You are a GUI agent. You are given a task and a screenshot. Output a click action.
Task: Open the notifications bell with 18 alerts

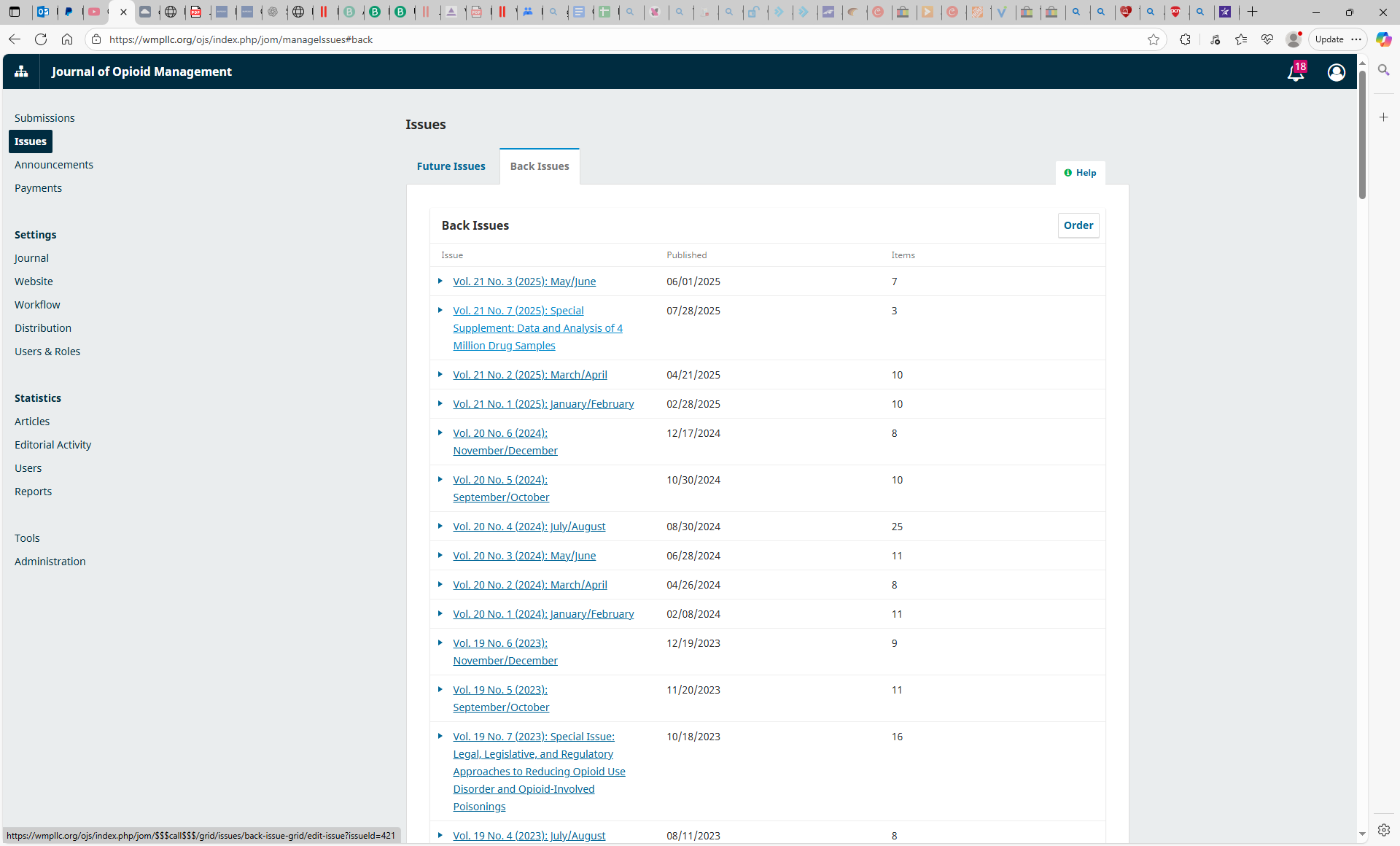click(1296, 71)
